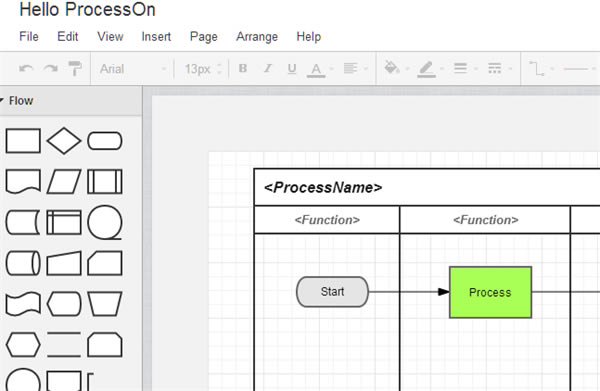Pick the document shape with wavy bottom
Image resolution: width=600 pixels, height=391 pixels.
click(23, 182)
